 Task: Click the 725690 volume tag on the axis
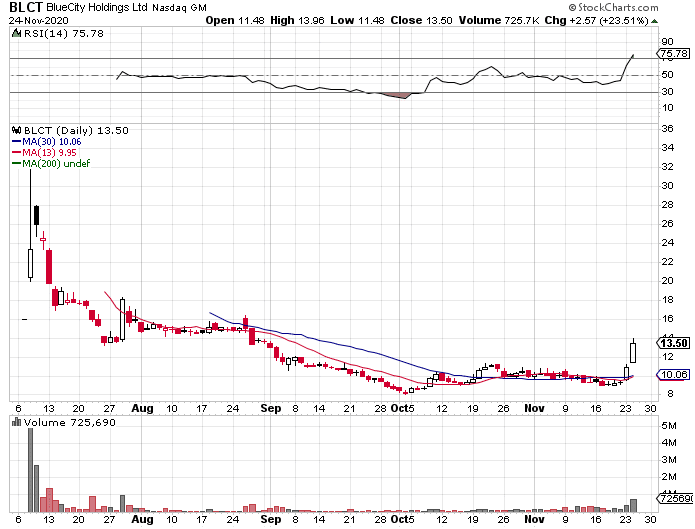pyautogui.click(x=674, y=498)
